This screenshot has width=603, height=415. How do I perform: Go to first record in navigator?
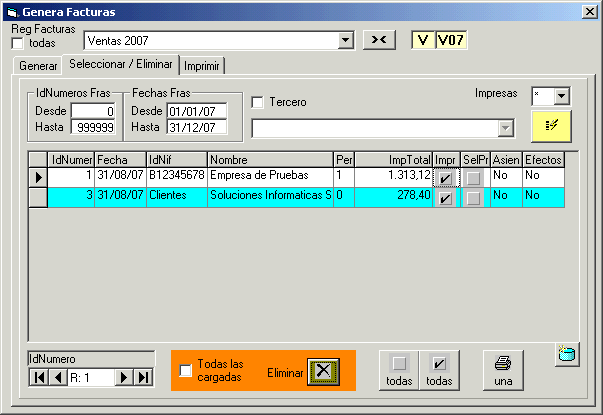pyautogui.click(x=39, y=377)
